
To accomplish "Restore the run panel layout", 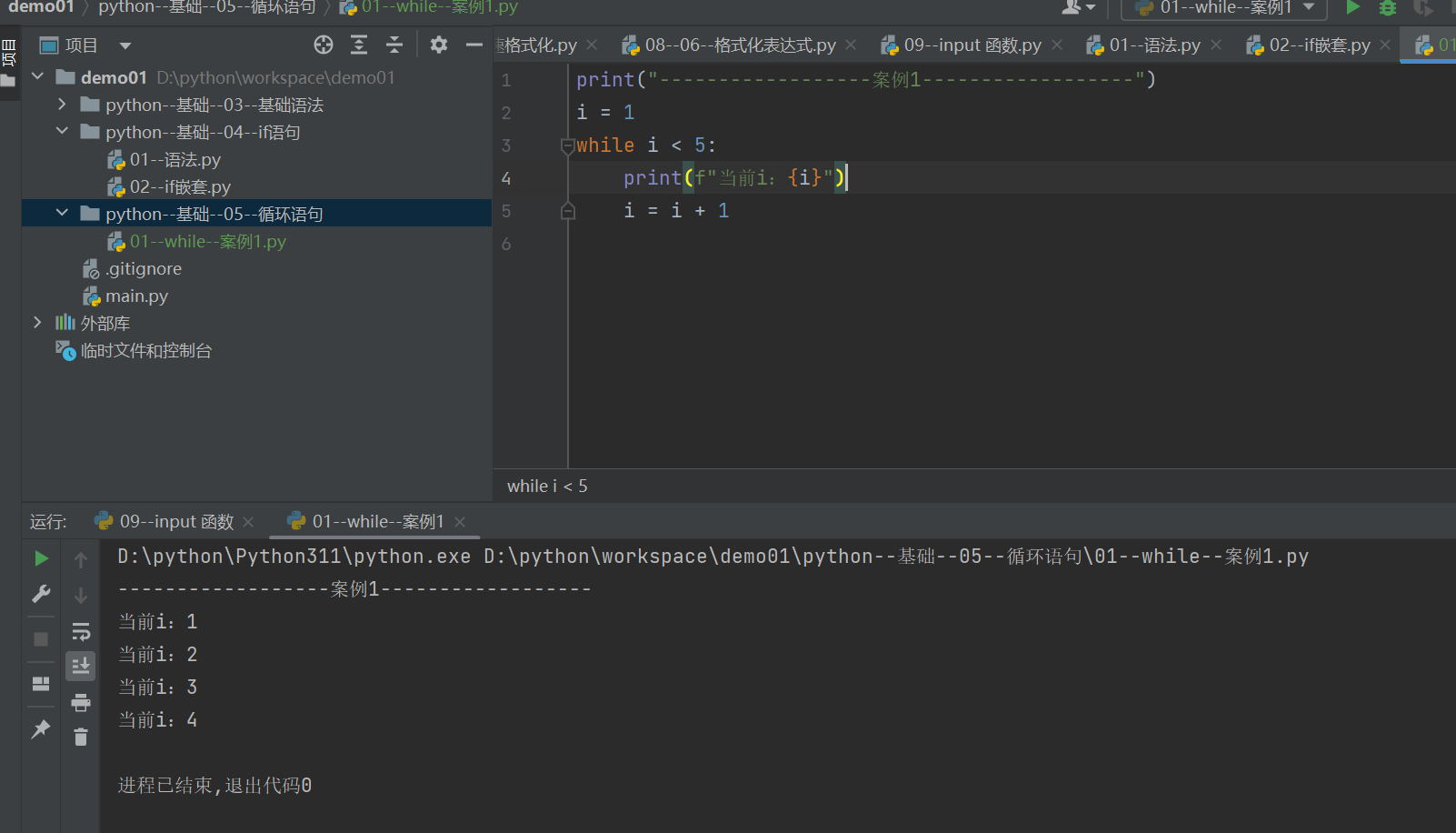I will coord(41,684).
